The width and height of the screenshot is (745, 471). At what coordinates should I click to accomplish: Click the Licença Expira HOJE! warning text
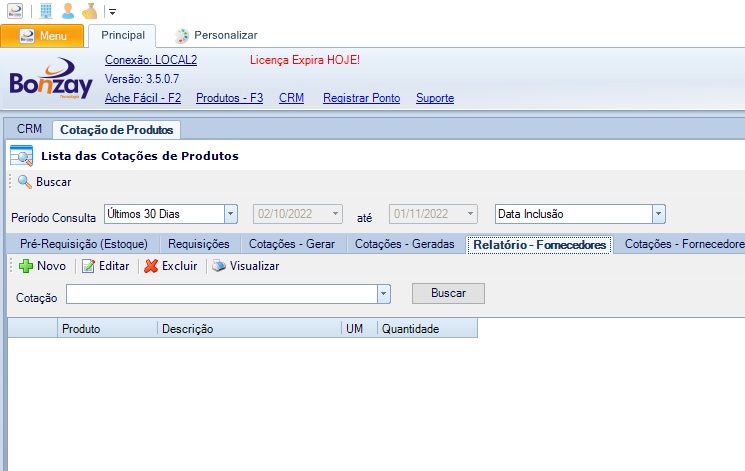305,60
